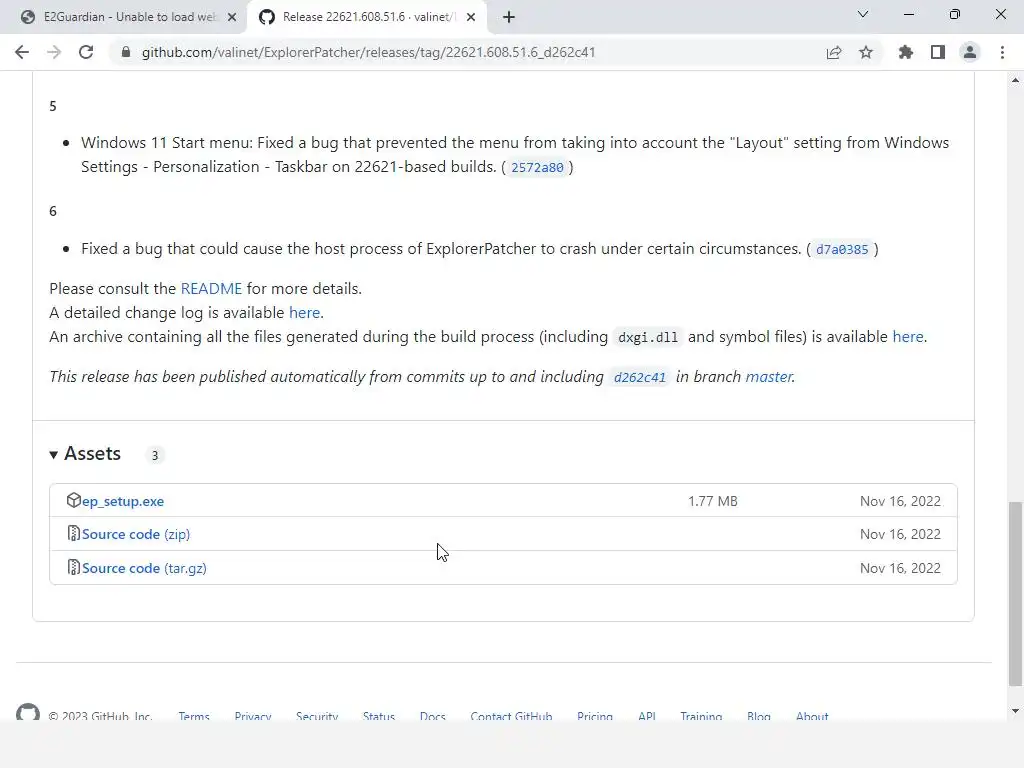Open the Blog footer link
1024x768 pixels.
pyautogui.click(x=759, y=716)
